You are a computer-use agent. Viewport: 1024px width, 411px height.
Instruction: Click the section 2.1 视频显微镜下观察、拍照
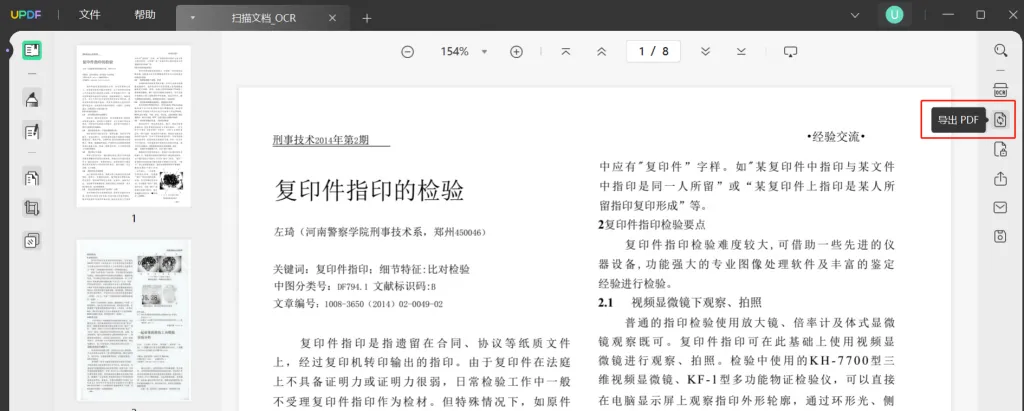(x=680, y=303)
